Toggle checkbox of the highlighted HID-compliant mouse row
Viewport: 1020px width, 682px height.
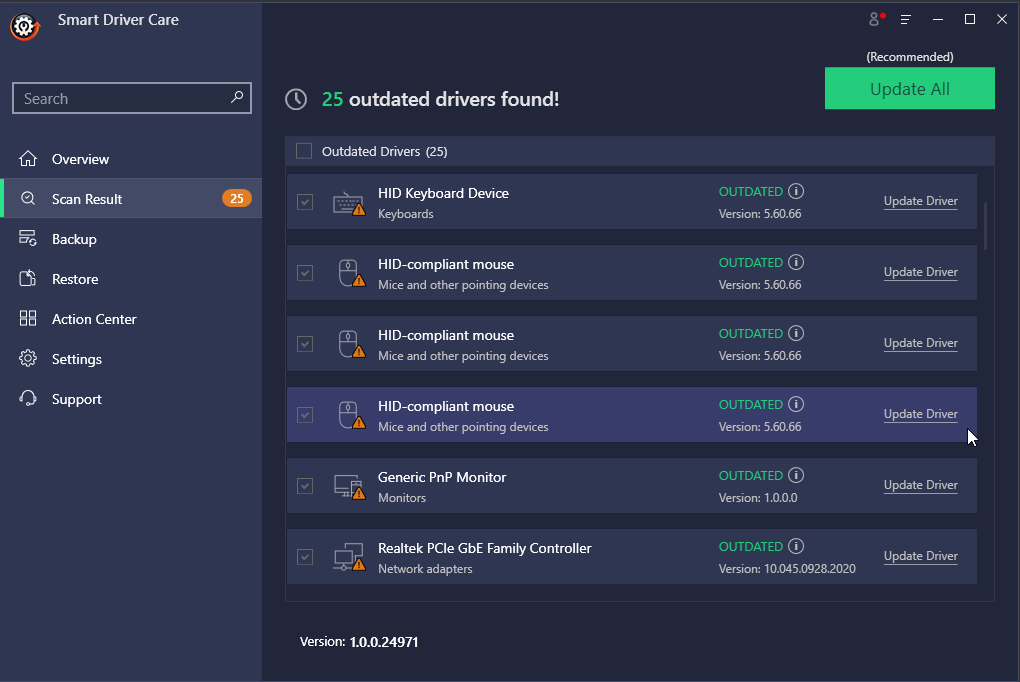coord(305,415)
